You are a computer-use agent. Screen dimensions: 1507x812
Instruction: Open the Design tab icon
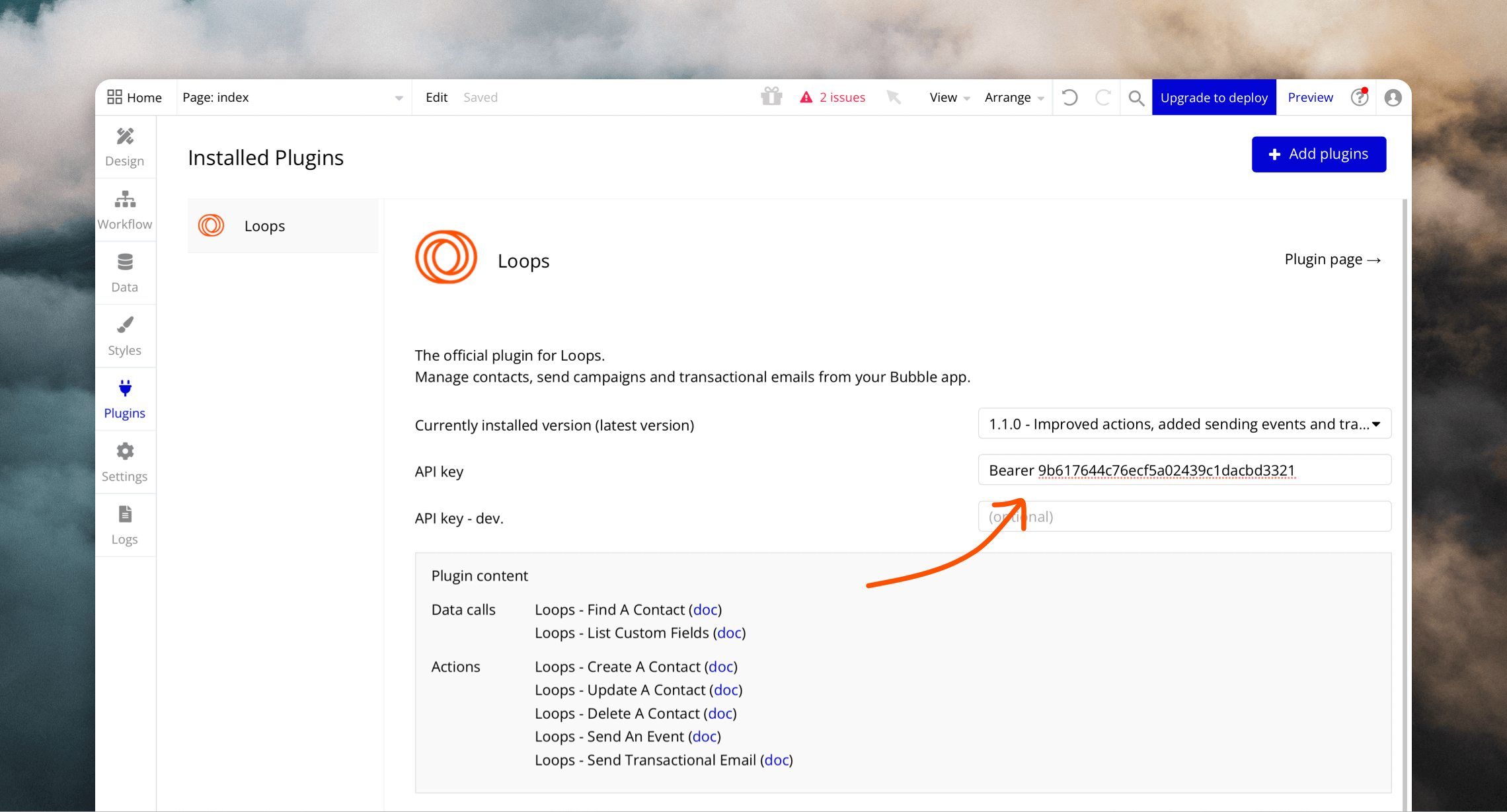pos(125,137)
